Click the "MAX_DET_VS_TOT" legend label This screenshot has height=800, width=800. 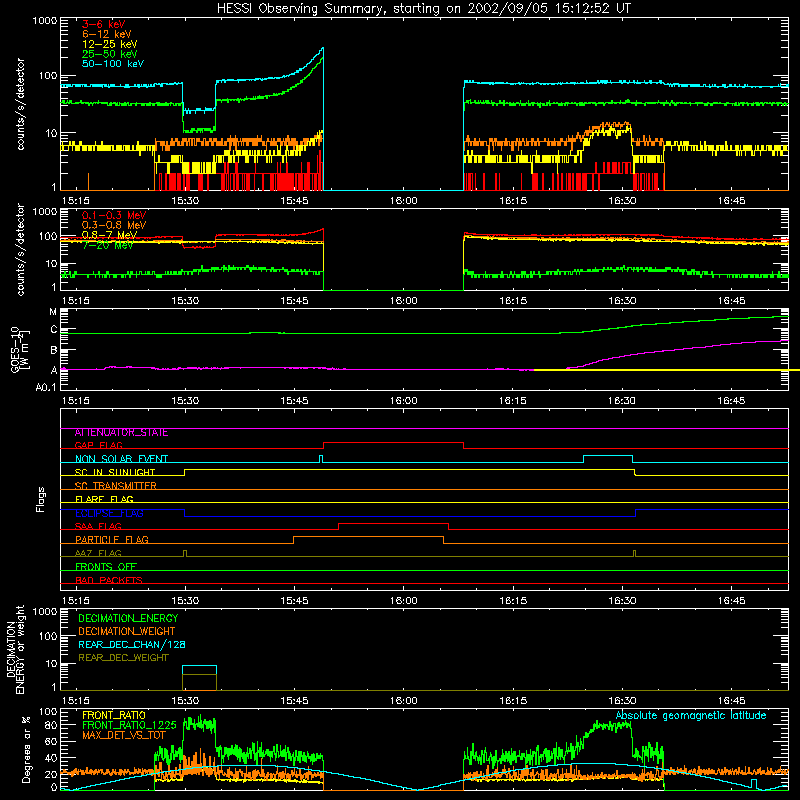click(123, 735)
